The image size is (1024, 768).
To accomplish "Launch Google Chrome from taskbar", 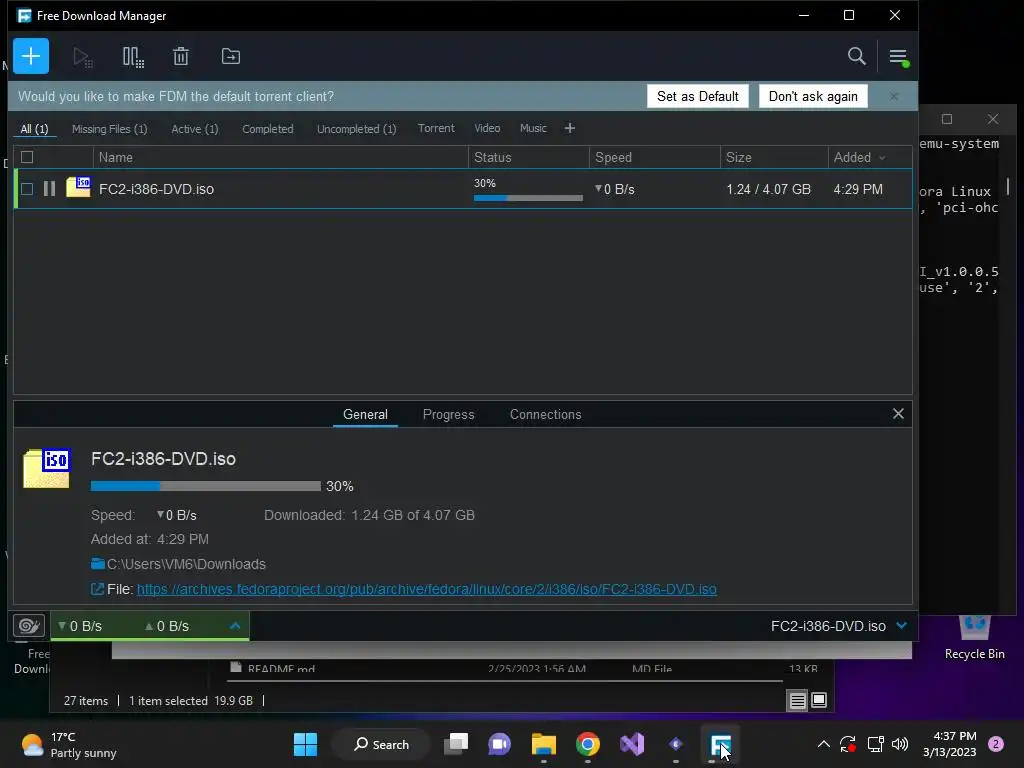I will [588, 744].
